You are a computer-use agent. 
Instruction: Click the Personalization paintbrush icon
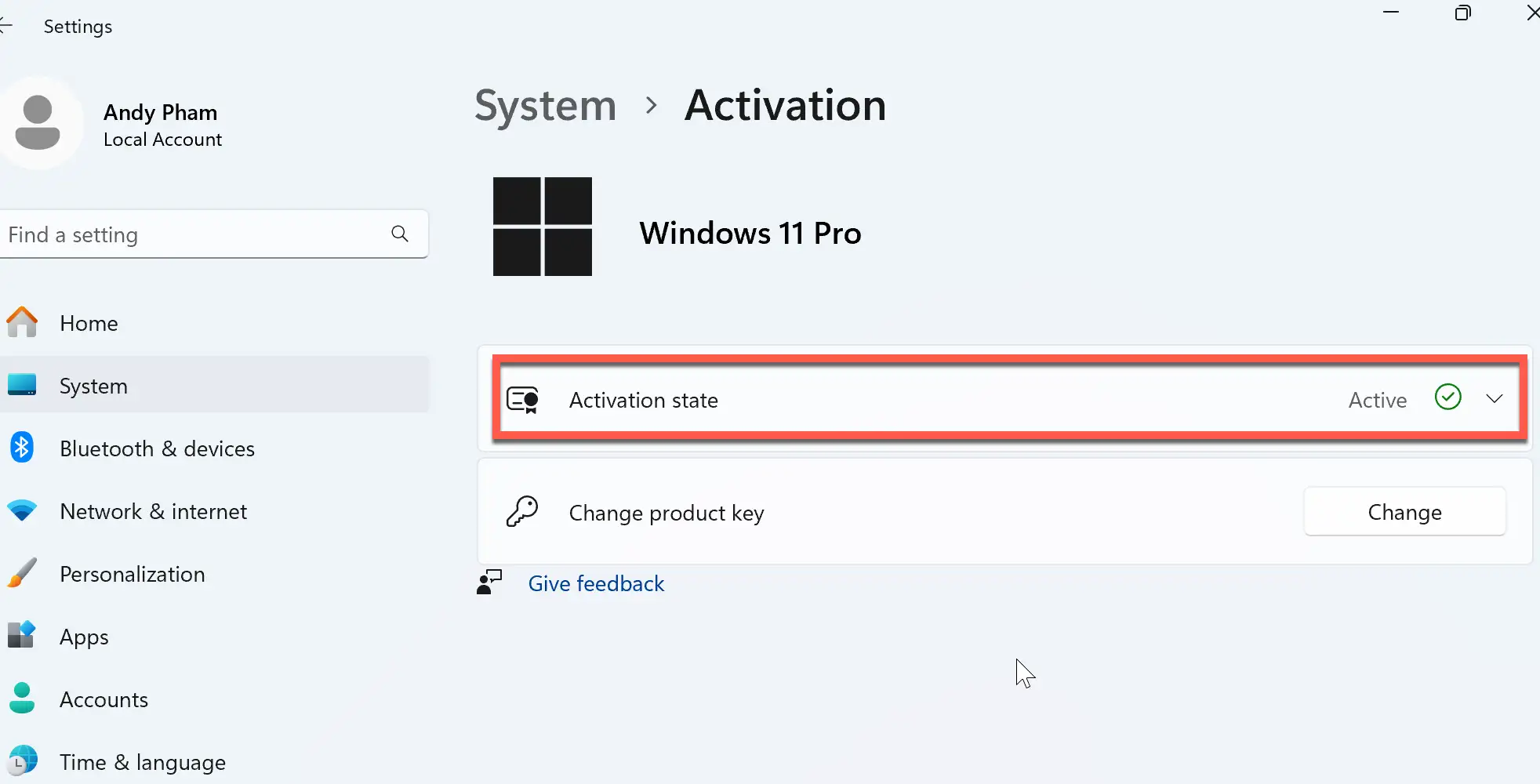click(22, 573)
